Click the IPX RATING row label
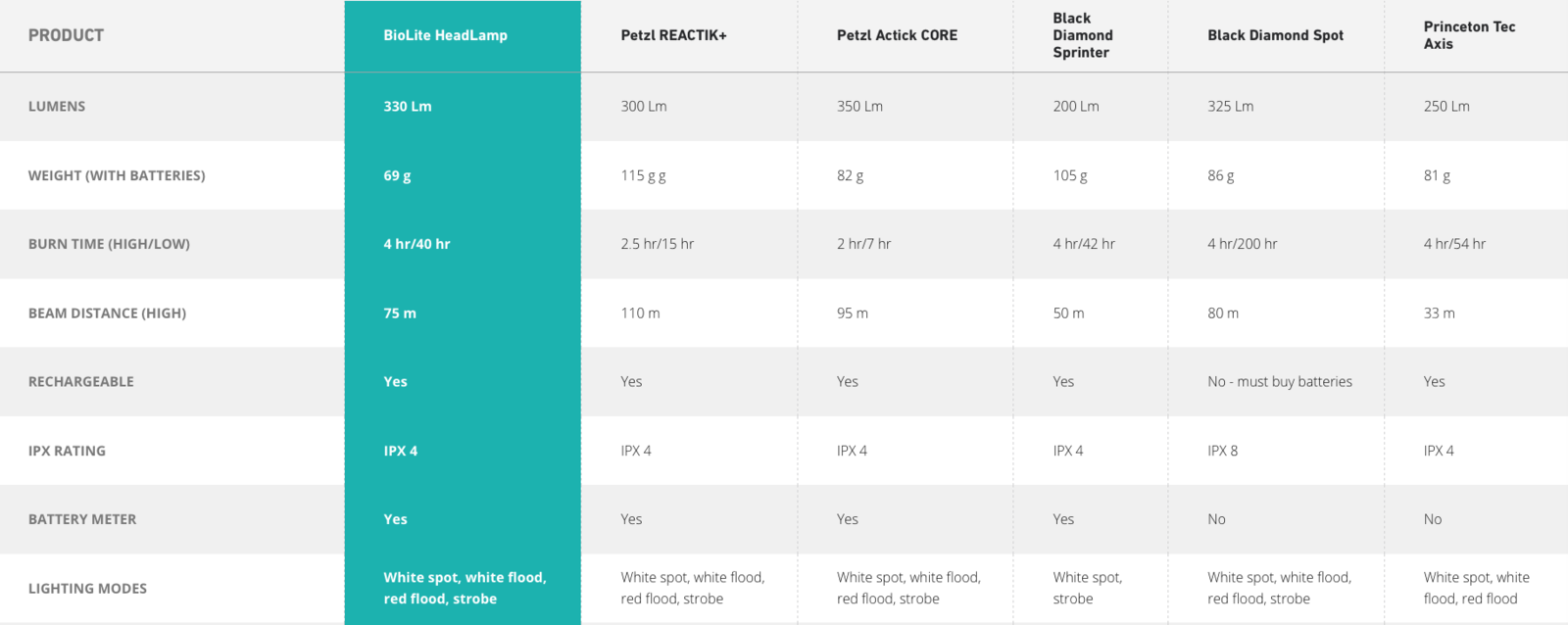 [67, 451]
